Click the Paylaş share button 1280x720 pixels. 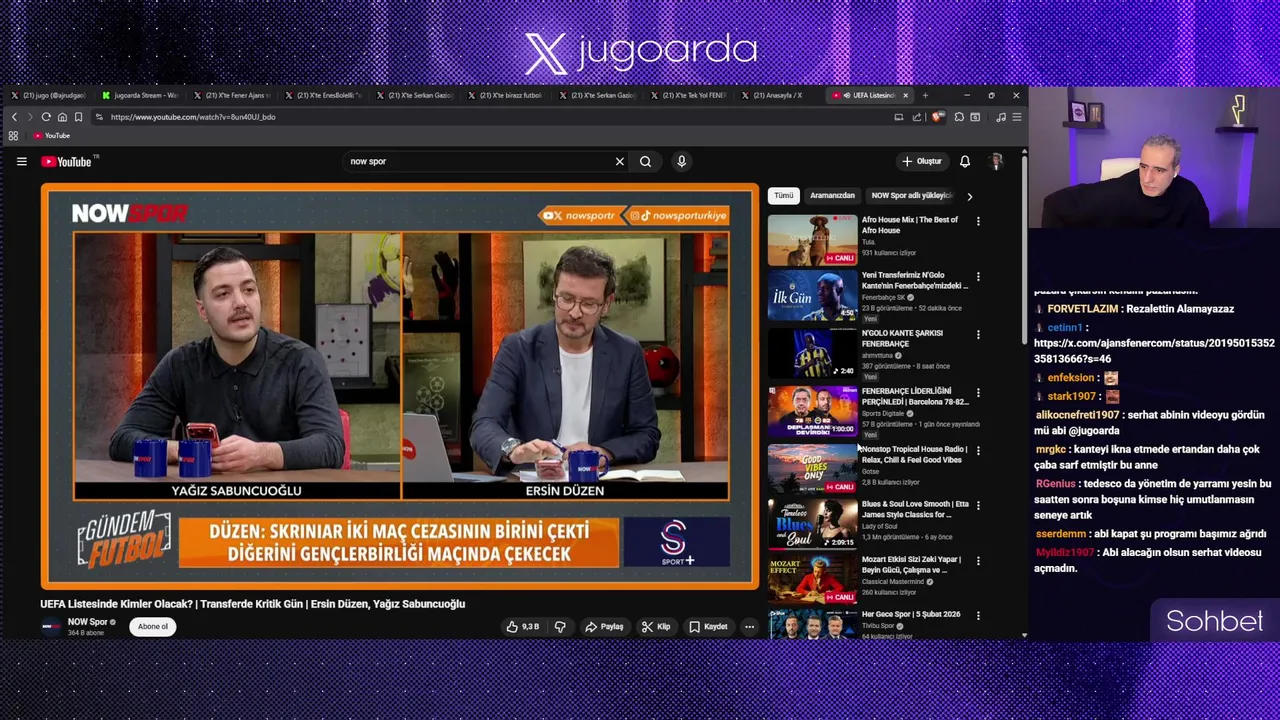coord(604,627)
